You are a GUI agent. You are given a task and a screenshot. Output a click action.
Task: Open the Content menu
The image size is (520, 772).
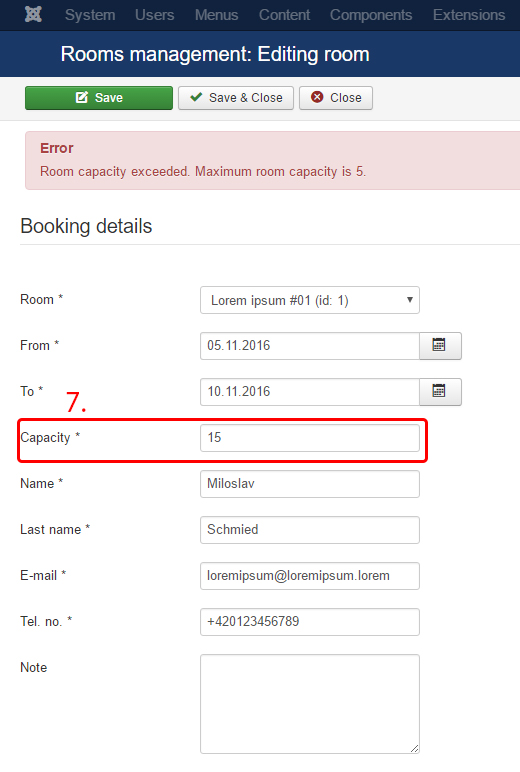coord(284,15)
